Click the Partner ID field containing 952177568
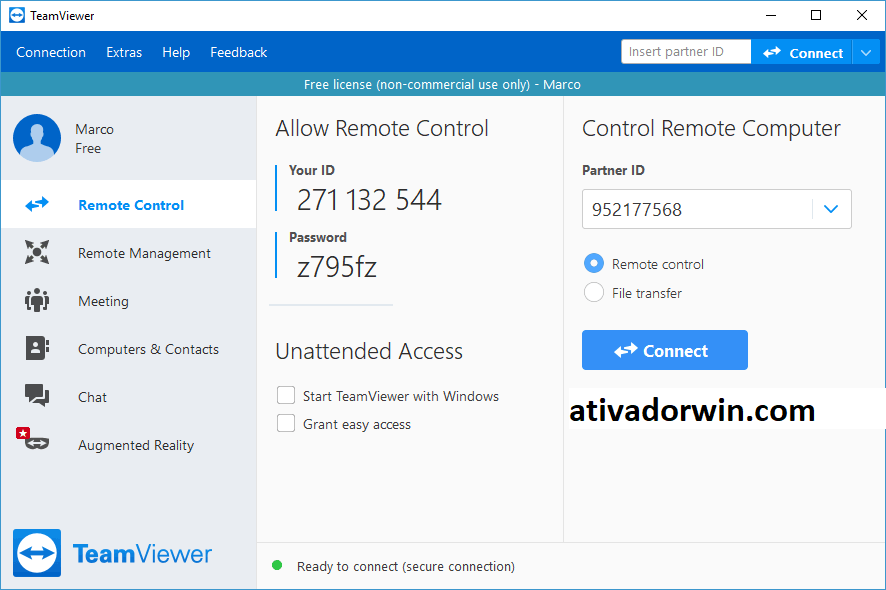 [716, 209]
